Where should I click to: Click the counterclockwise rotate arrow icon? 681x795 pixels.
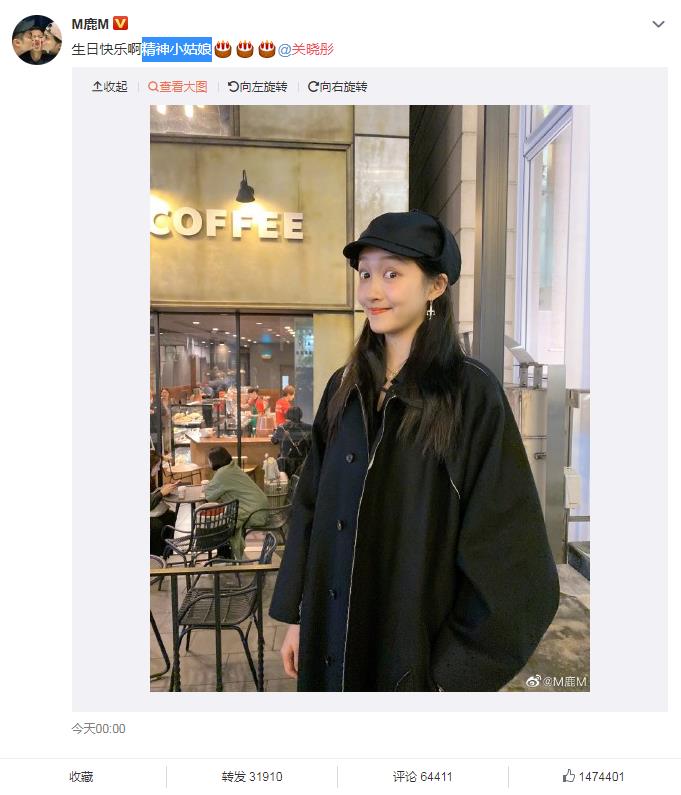233,87
